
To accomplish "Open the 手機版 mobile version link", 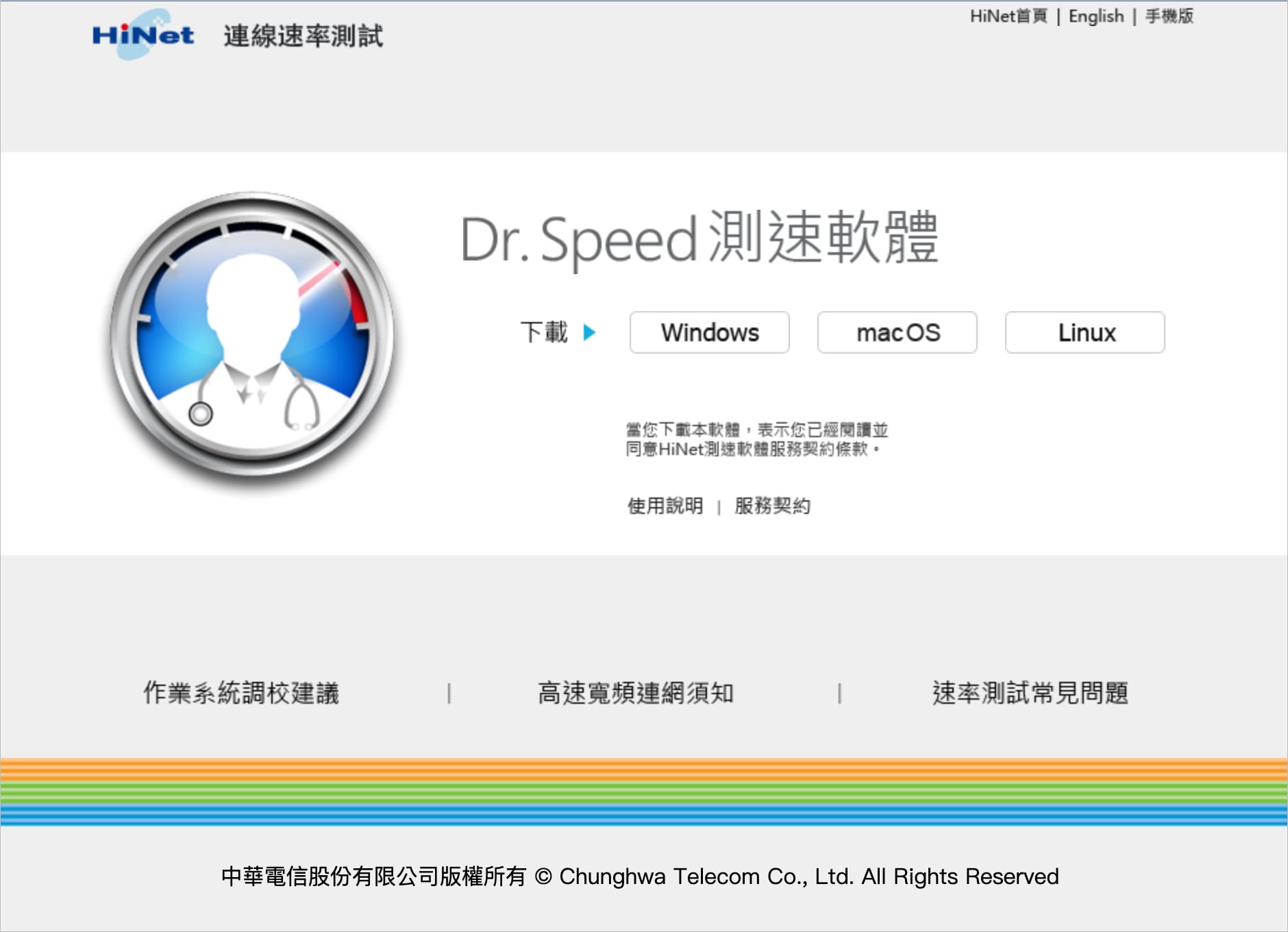I will point(1169,16).
